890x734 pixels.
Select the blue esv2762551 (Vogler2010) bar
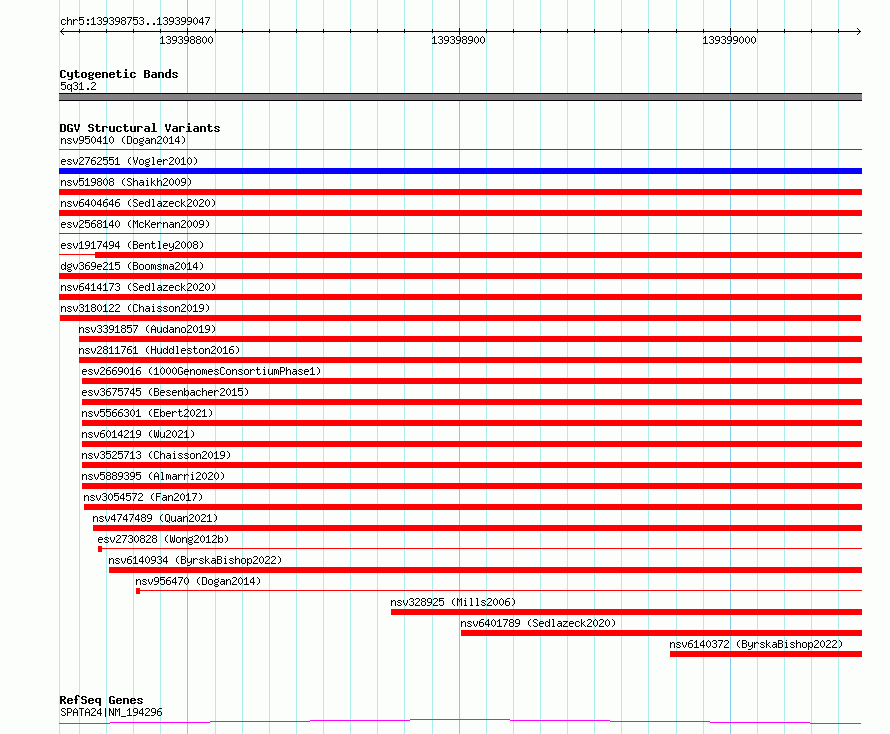point(460,171)
